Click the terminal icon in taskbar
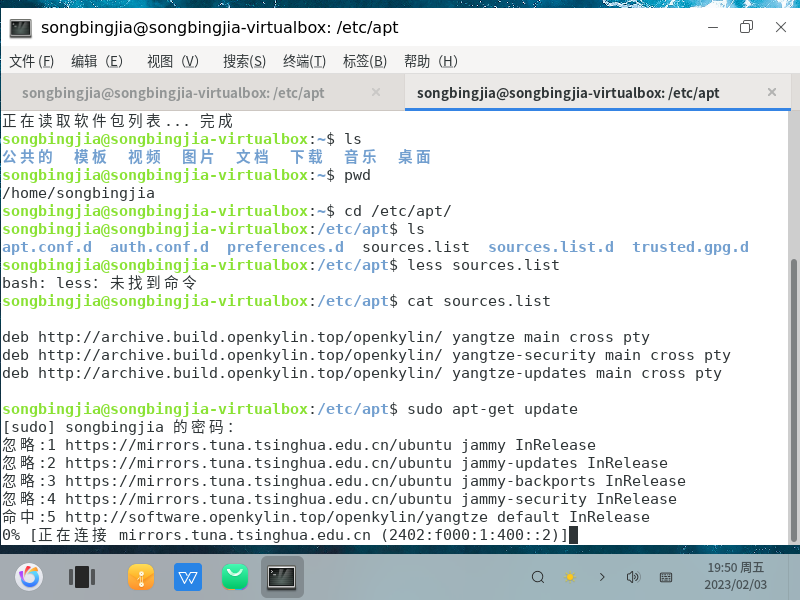The image size is (800, 600). pos(282,577)
